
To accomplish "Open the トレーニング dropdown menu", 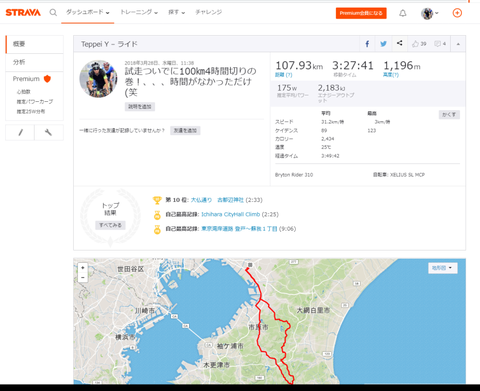I will coord(139,12).
